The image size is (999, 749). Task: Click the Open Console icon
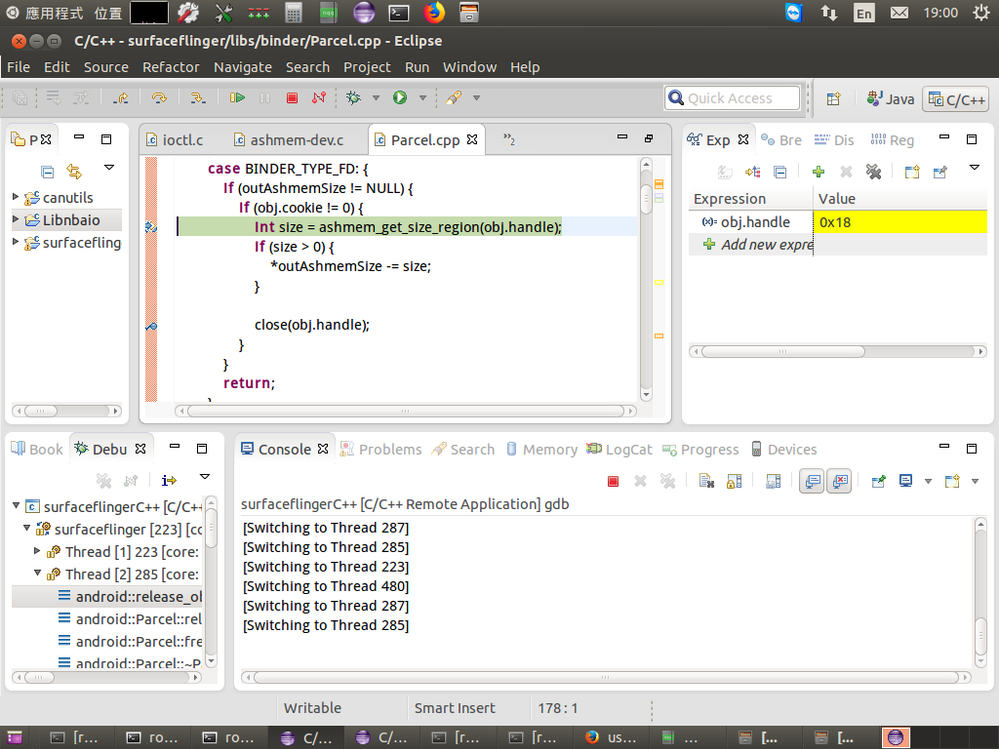(x=952, y=481)
